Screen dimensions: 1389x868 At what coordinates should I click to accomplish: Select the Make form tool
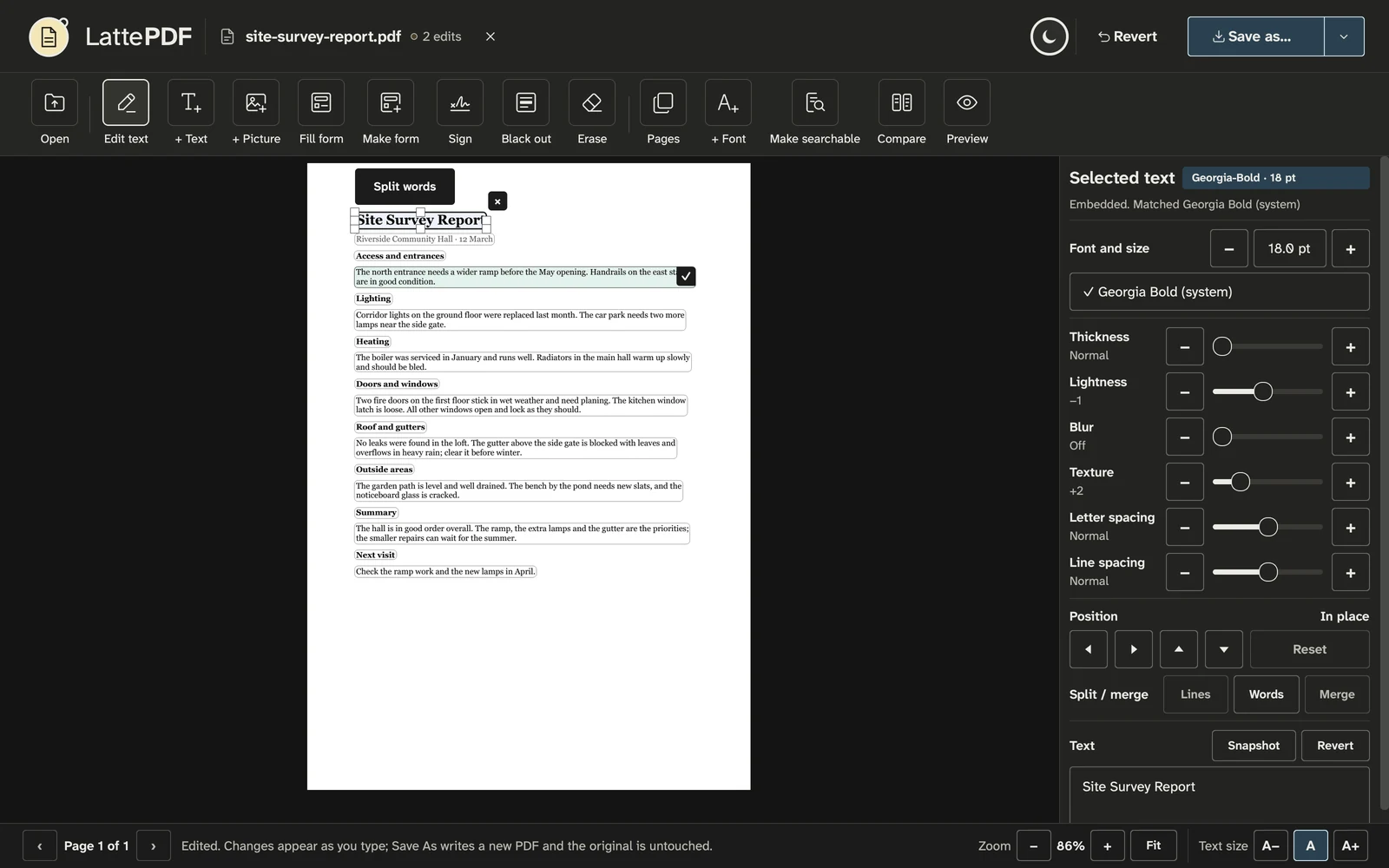(x=391, y=113)
